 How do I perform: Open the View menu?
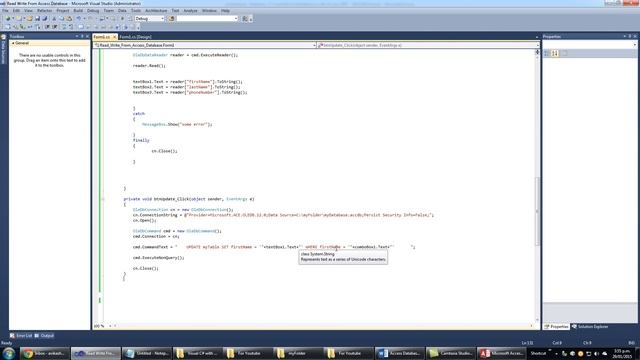click(x=28, y=11)
